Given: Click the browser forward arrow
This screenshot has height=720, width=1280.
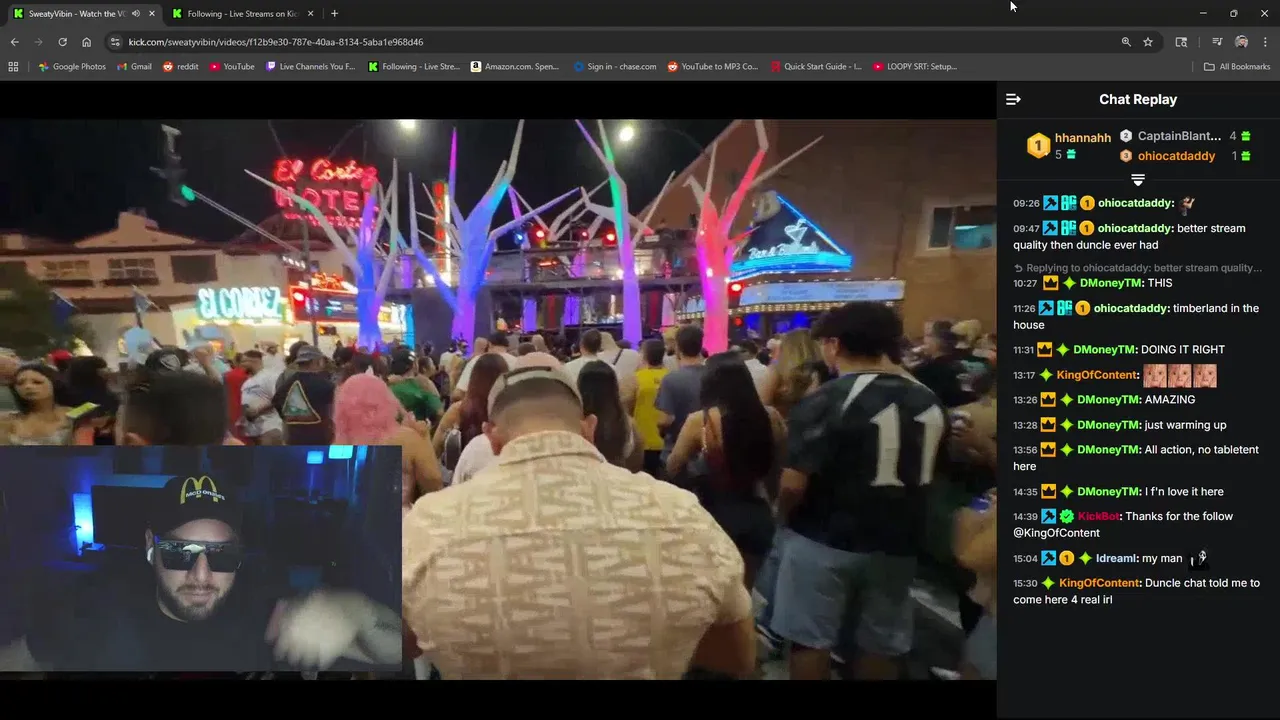Looking at the screenshot, I should point(38,42).
